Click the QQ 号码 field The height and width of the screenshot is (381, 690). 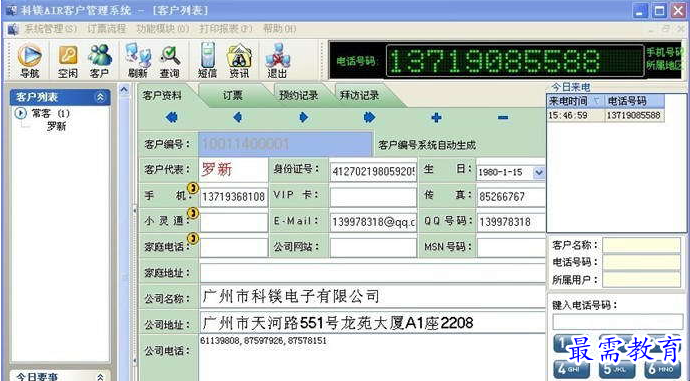pyautogui.click(x=511, y=222)
